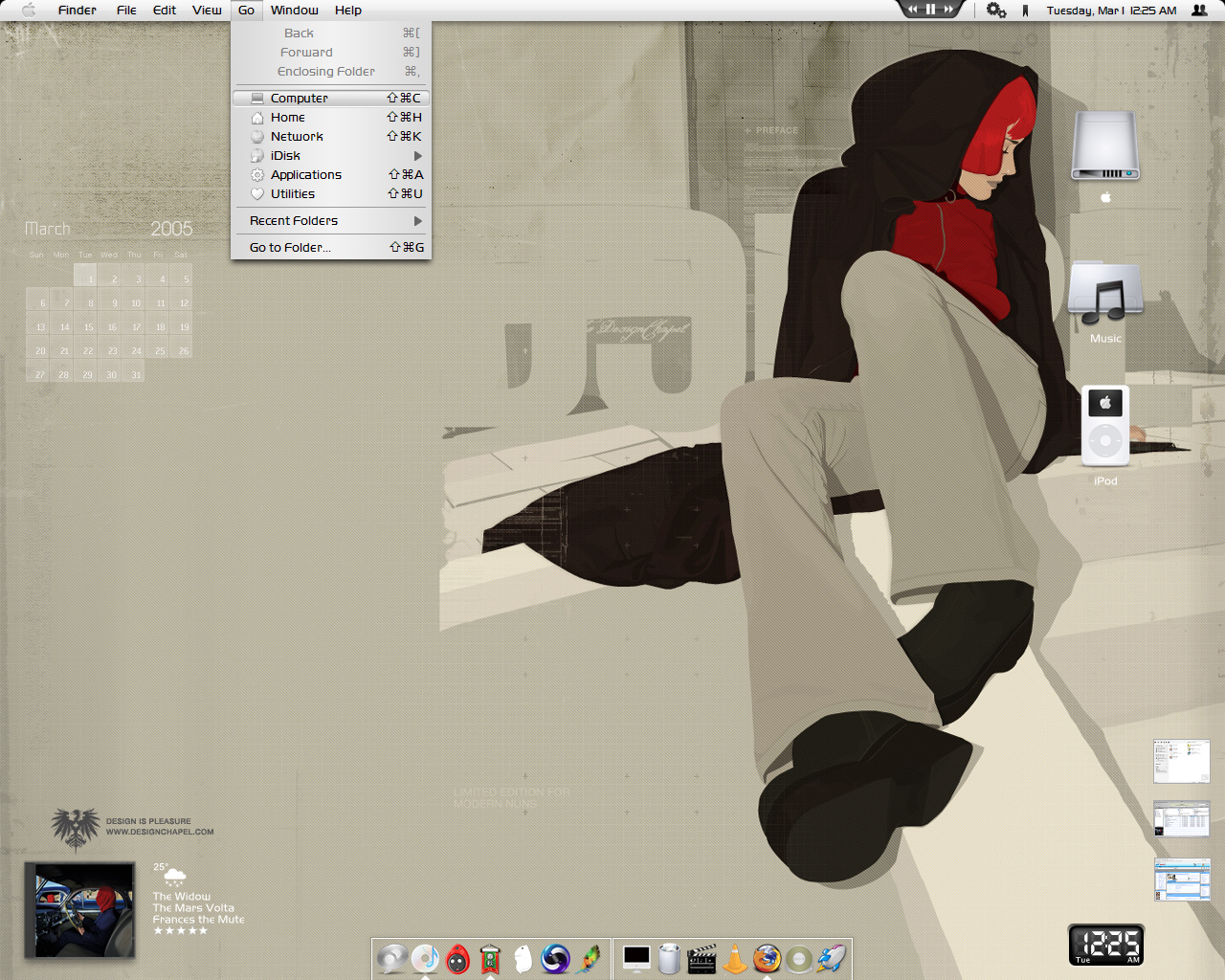The image size is (1225, 980).
Task: Open the colorful feather dock icon
Action: [590, 958]
